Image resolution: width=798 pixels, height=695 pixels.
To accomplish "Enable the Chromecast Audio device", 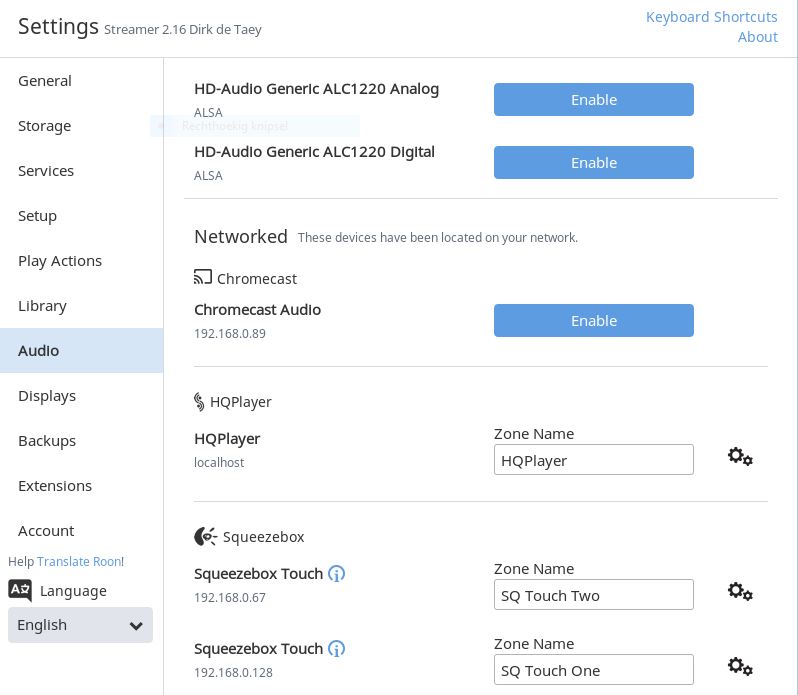I will pyautogui.click(x=593, y=321).
